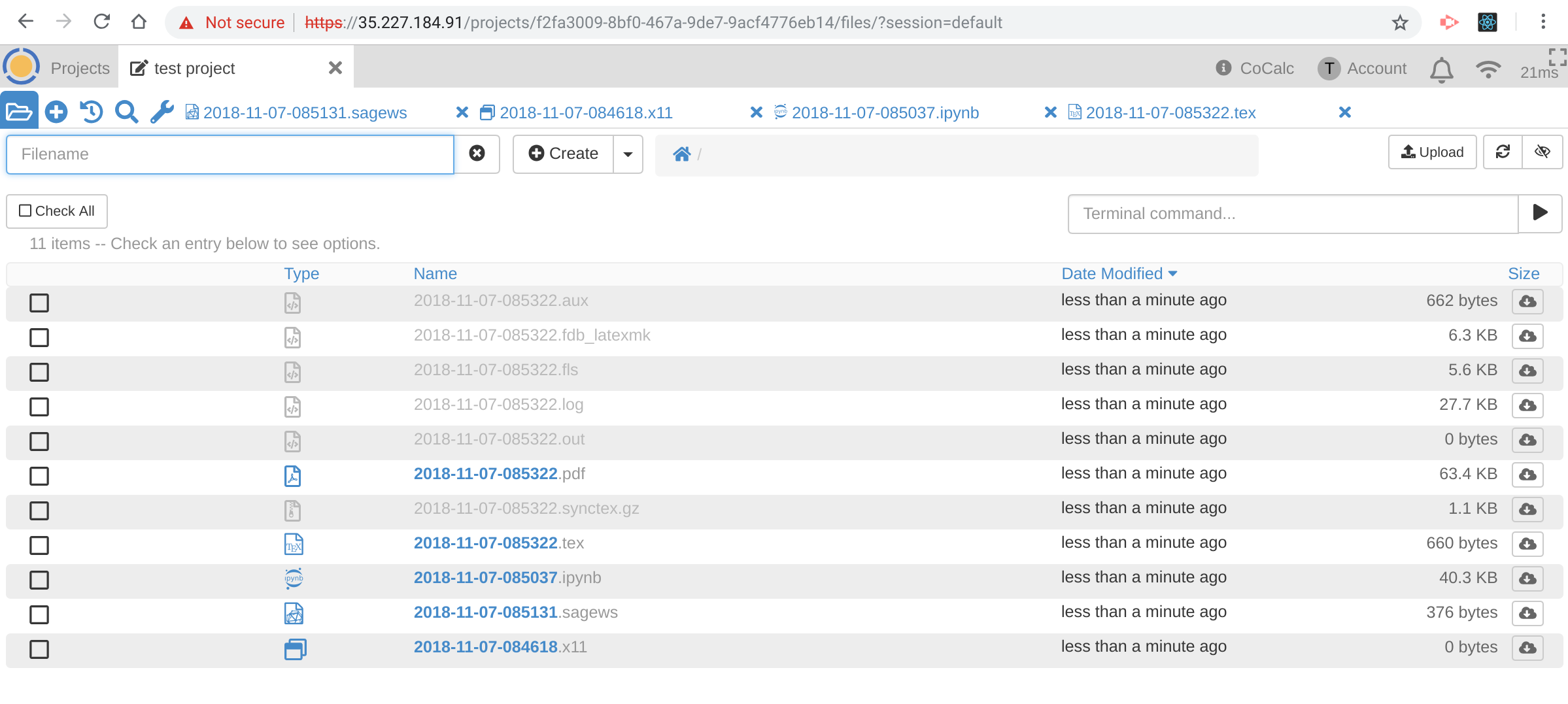Open the notifications bell icon
Image resolution: width=1568 pixels, height=704 pixels.
click(1441, 69)
